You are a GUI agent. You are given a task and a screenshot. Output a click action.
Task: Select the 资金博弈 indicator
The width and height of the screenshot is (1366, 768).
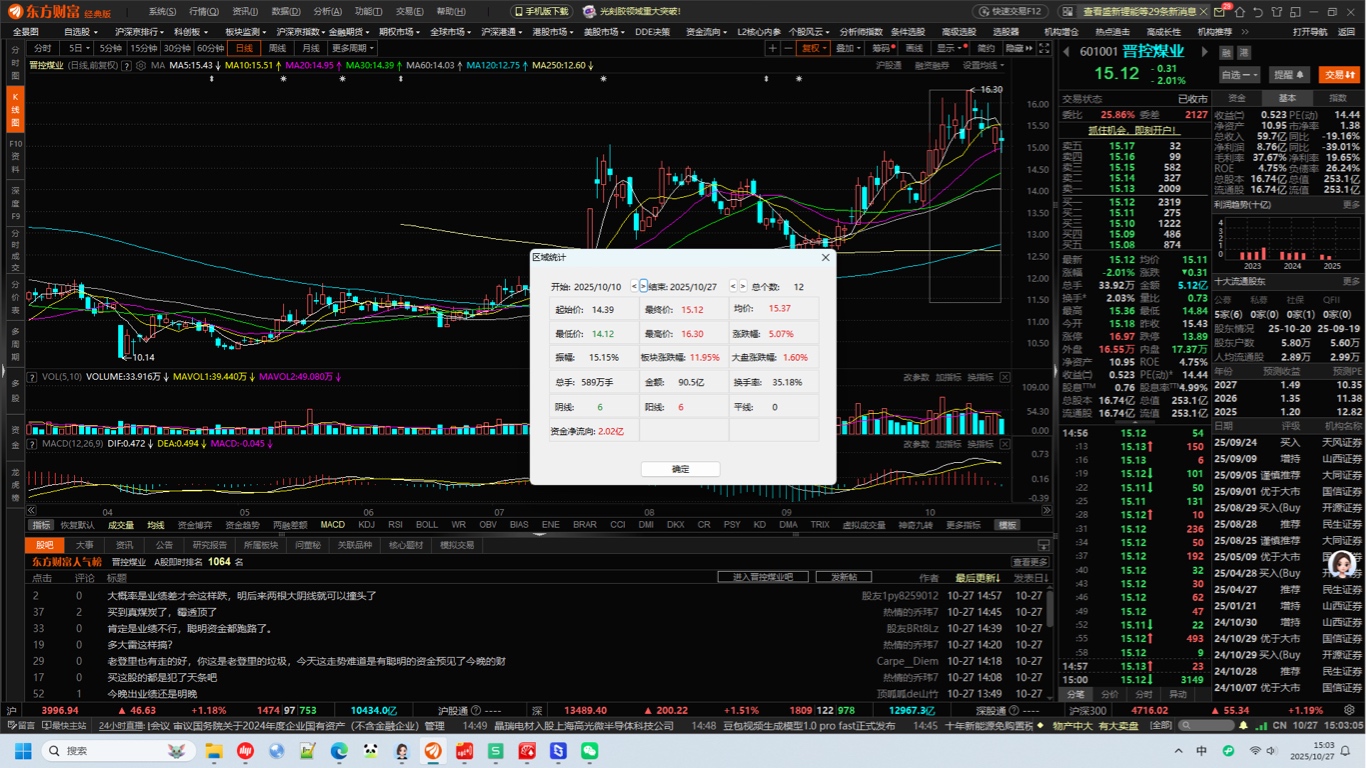pyautogui.click(x=195, y=525)
